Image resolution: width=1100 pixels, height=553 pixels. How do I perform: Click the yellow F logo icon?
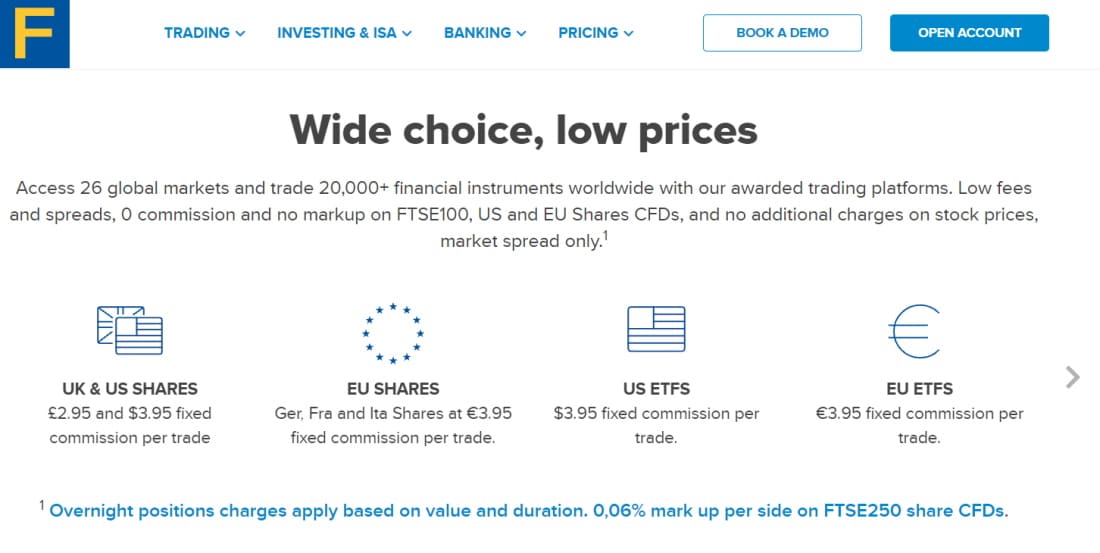coord(34,34)
